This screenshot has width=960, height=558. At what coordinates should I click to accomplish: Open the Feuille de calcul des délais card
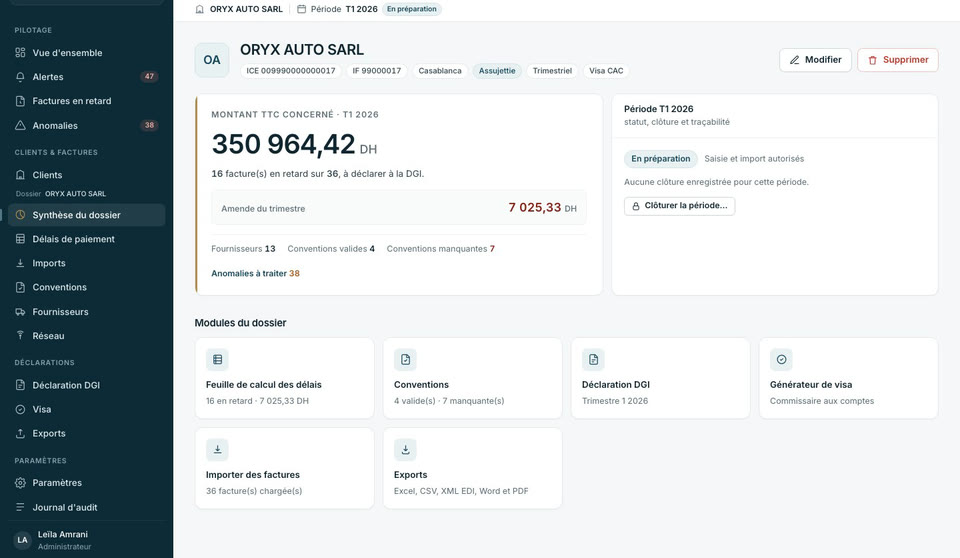tap(285, 378)
